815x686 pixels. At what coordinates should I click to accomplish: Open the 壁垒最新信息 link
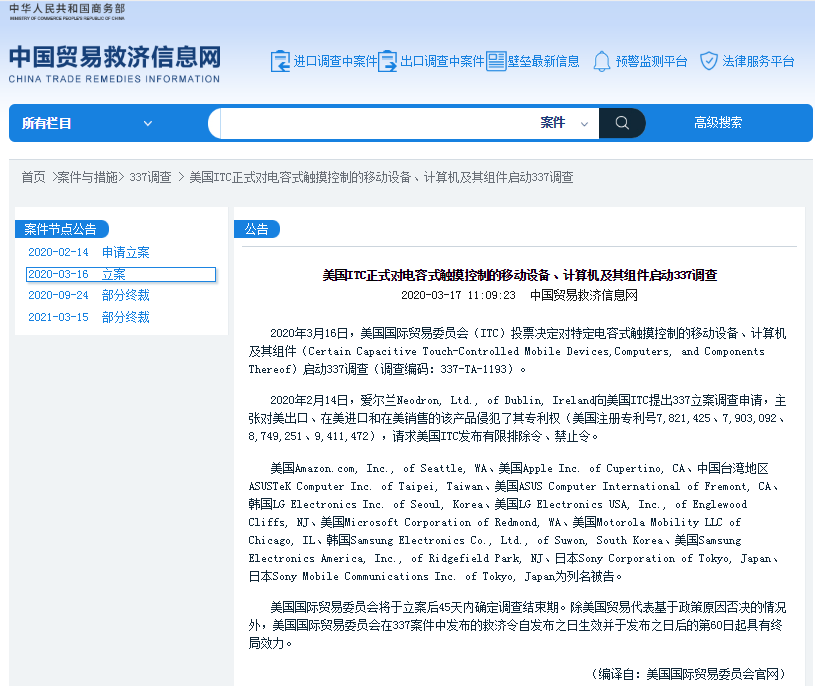click(543, 61)
